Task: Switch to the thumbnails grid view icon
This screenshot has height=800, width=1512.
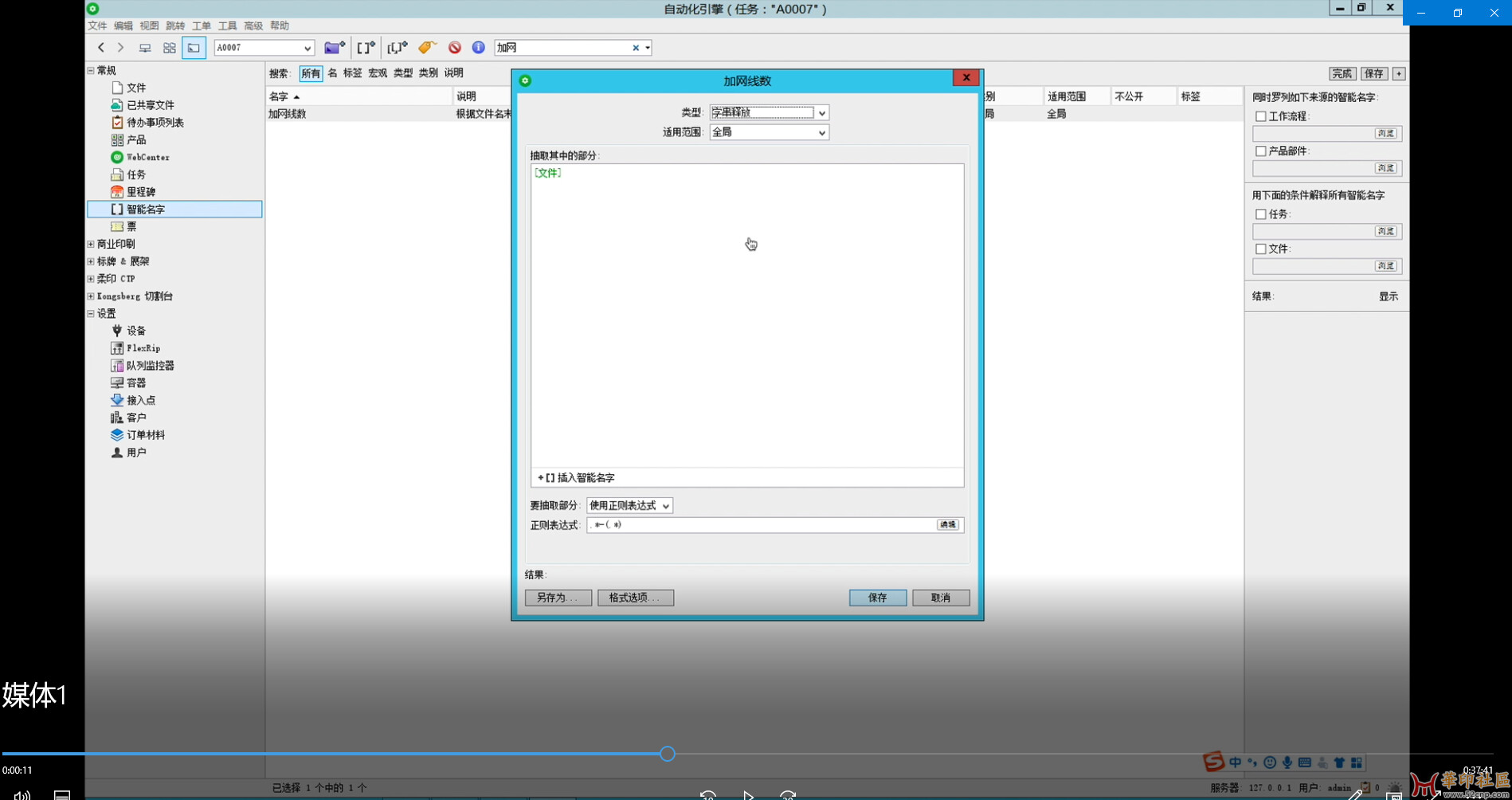Action: 170,48
